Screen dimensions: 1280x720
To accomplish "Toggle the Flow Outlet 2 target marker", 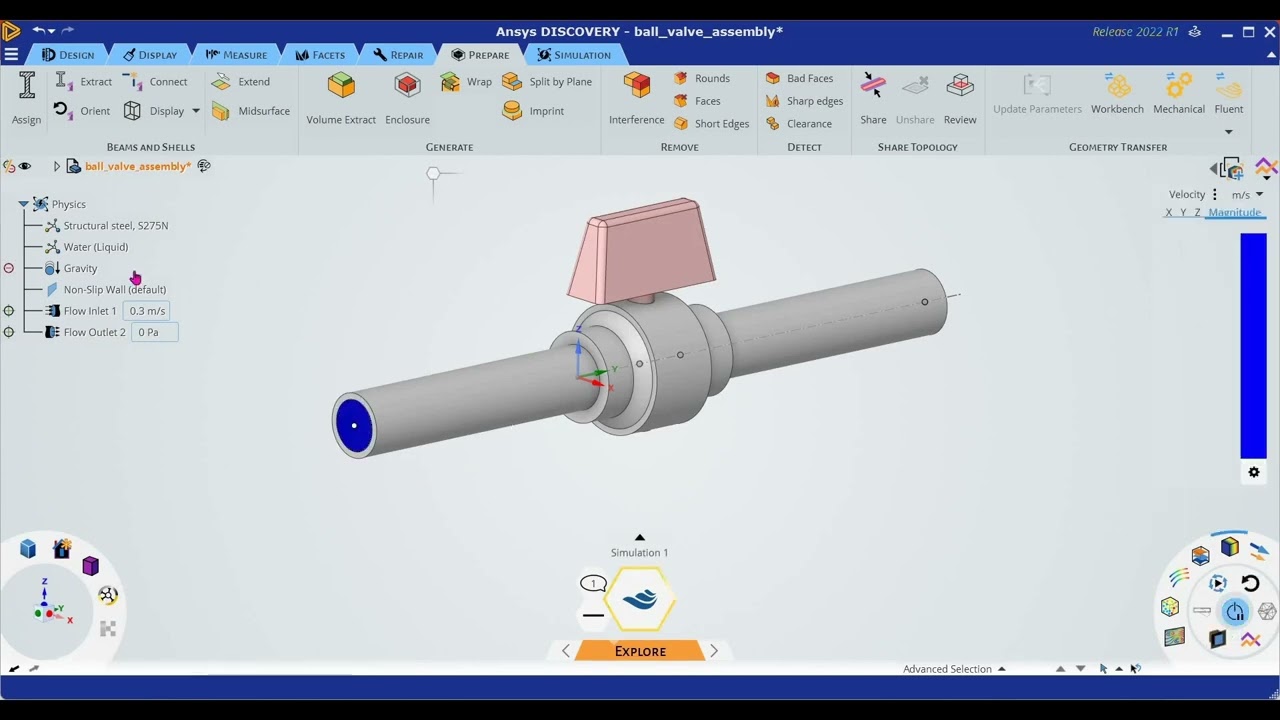I will pyautogui.click(x=9, y=332).
